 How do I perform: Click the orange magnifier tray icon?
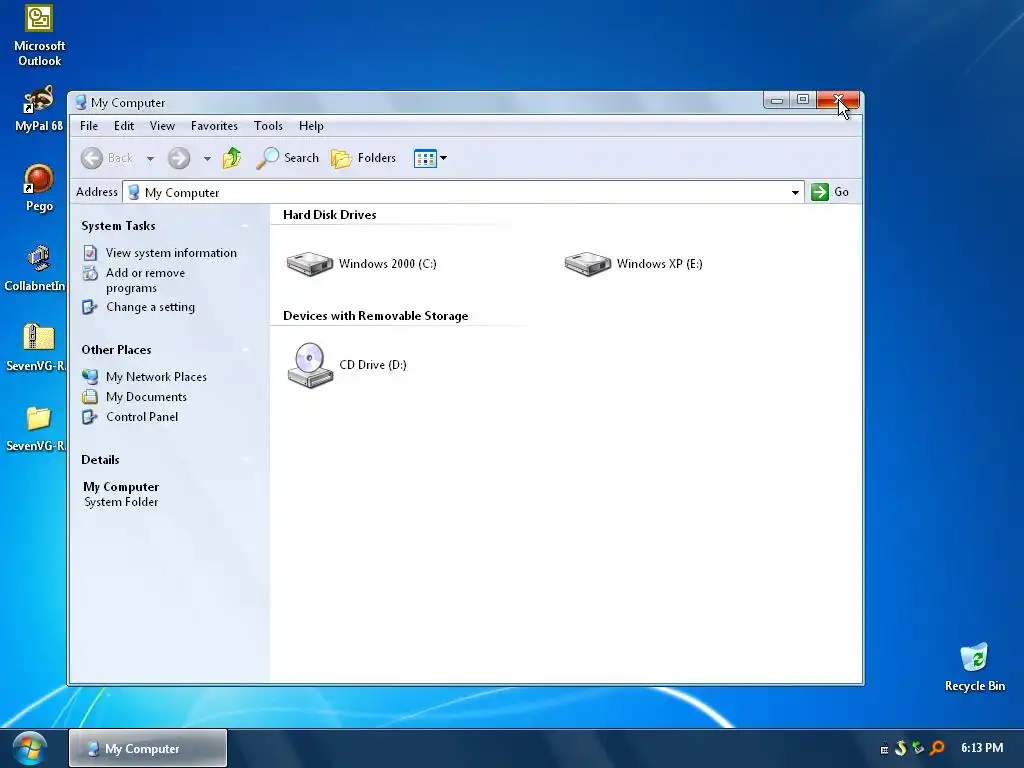click(x=937, y=748)
